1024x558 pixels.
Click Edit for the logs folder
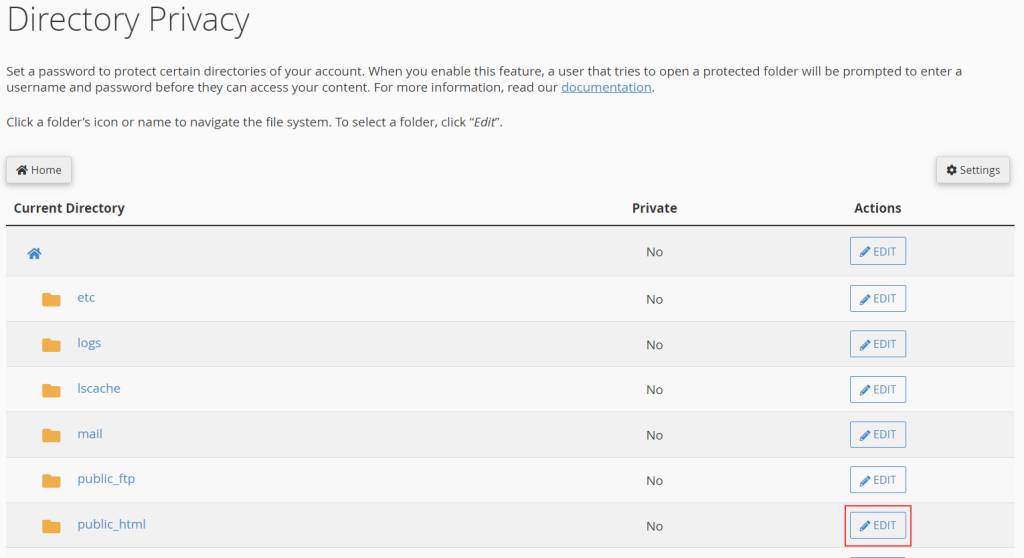[x=877, y=344]
